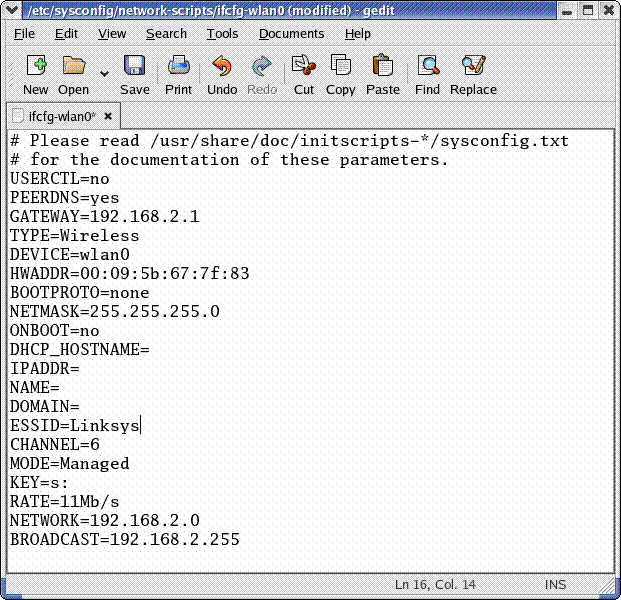Click the first comment line about sysconfig.txt
This screenshot has width=621, height=600.
point(290,141)
